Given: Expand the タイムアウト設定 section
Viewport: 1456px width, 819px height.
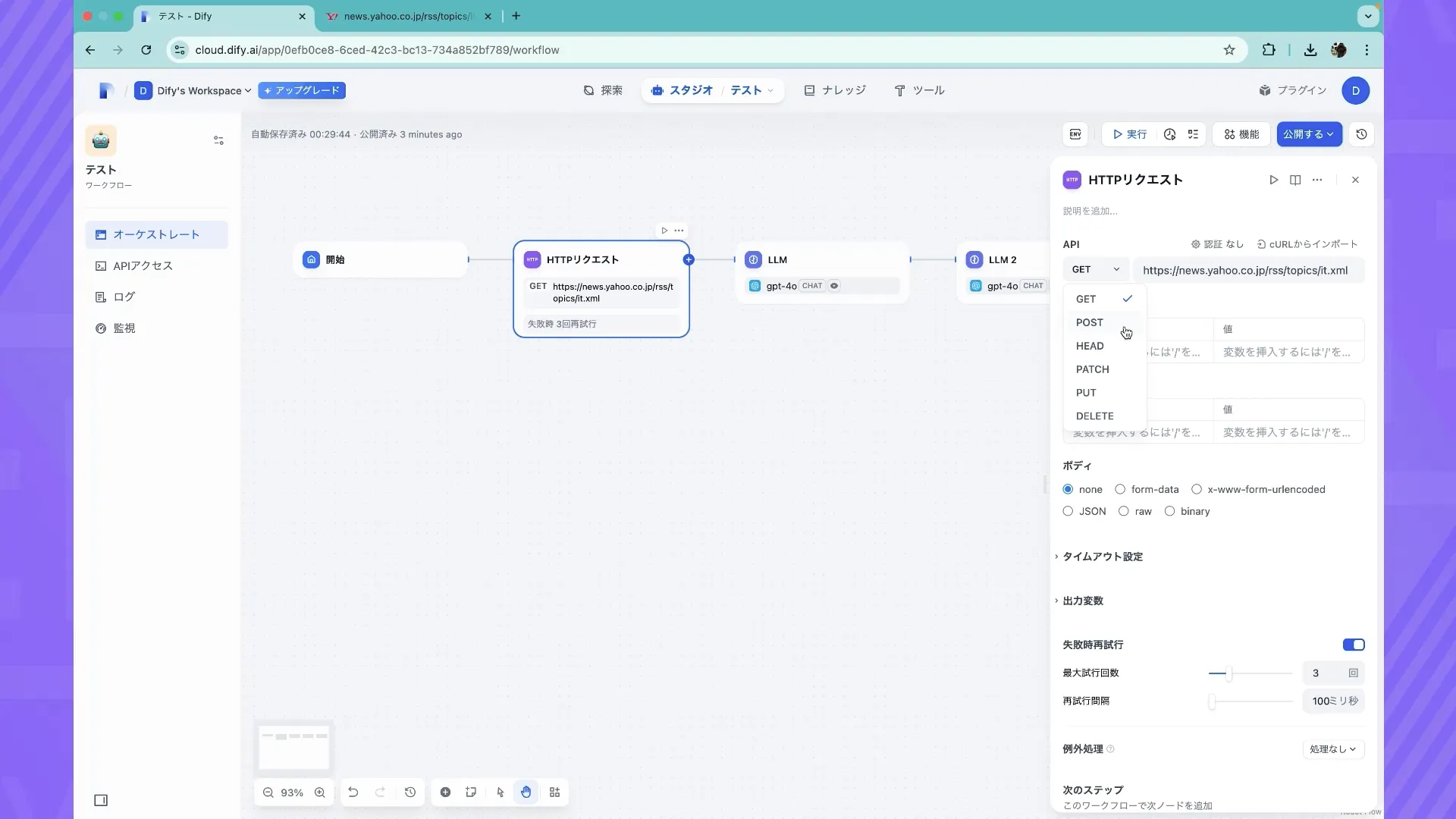Looking at the screenshot, I should click(x=1103, y=556).
